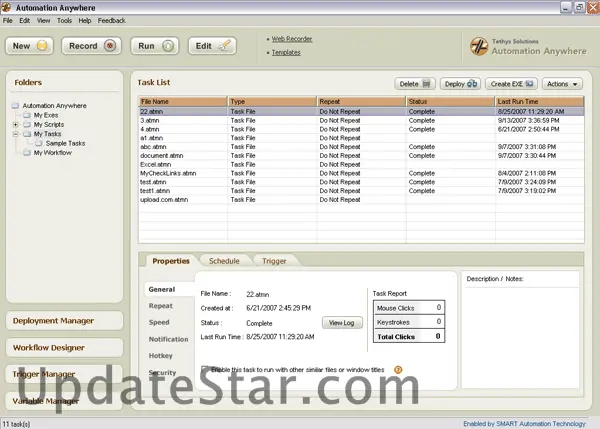
Task: Select the document.atmn task row
Action: point(361,155)
